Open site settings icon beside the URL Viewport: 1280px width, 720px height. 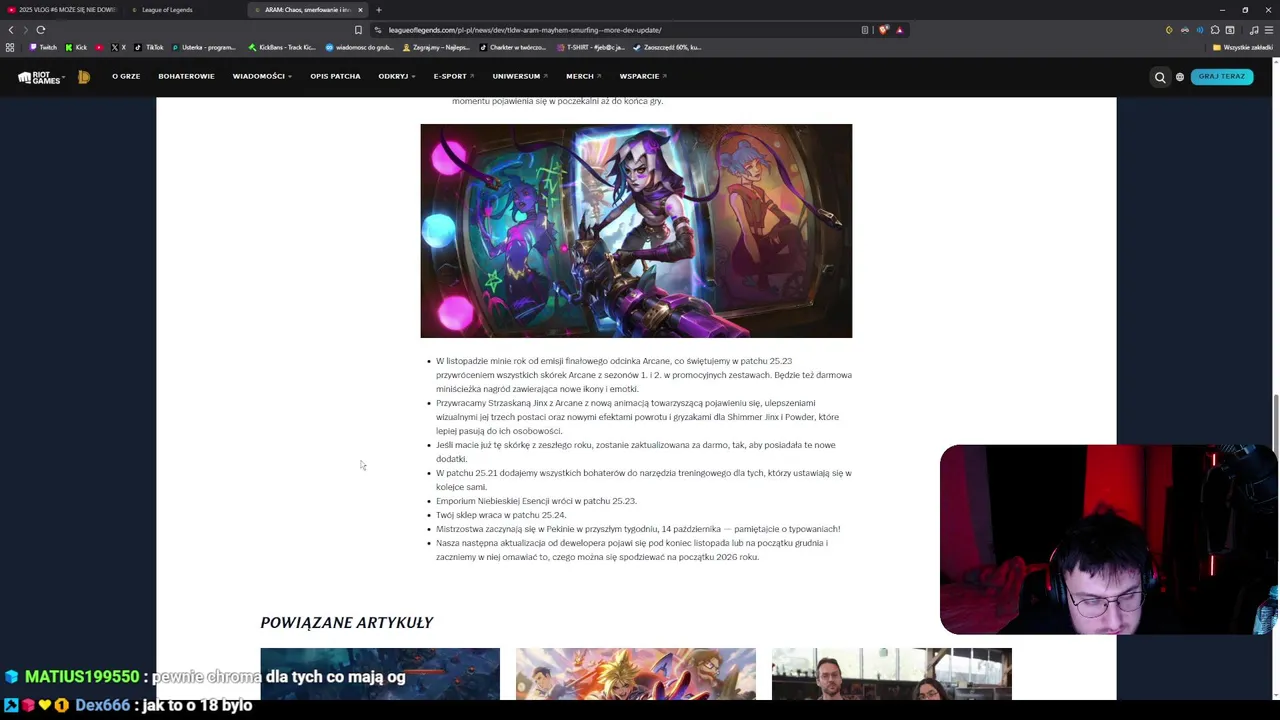point(378,30)
